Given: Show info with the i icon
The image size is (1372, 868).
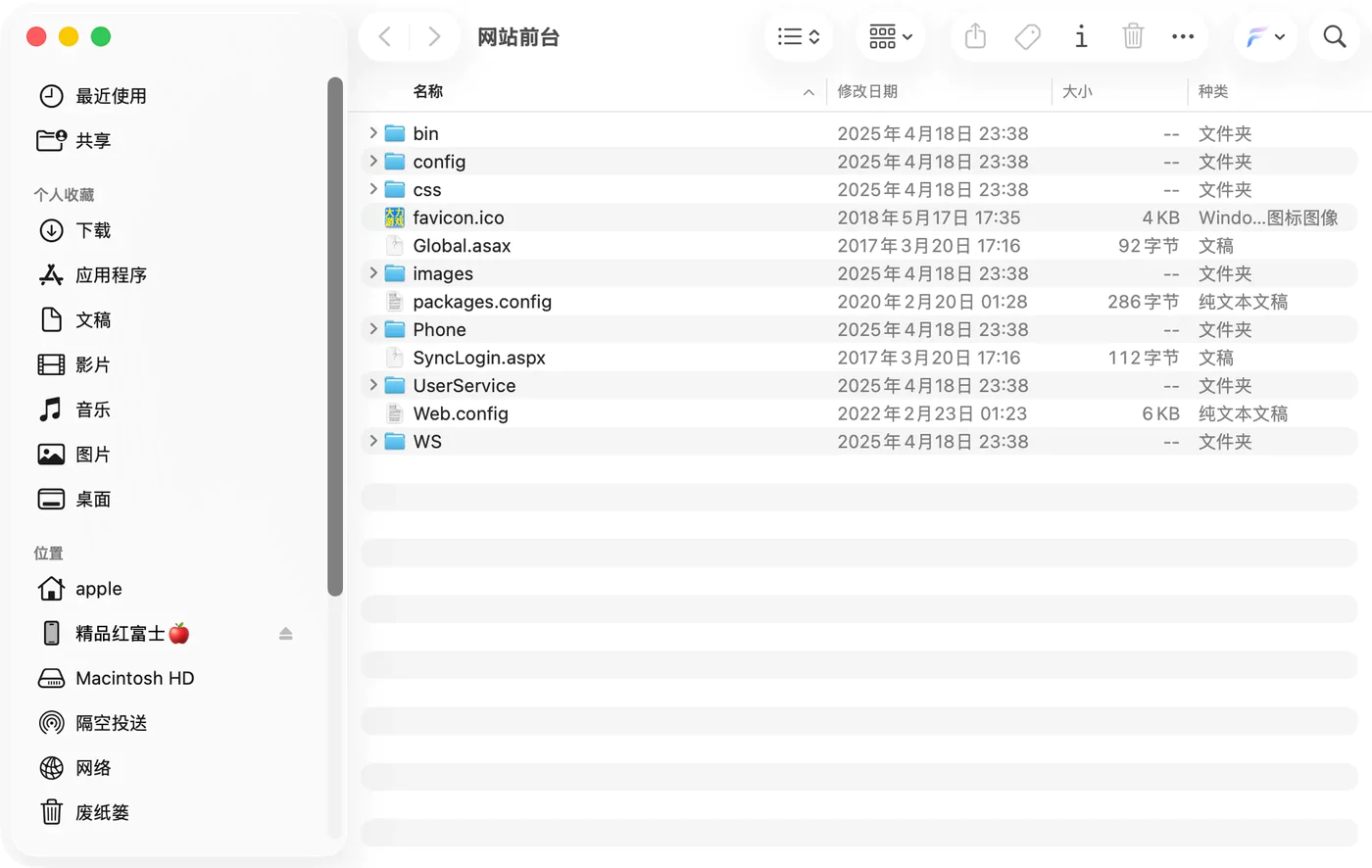Looking at the screenshot, I should tap(1081, 37).
